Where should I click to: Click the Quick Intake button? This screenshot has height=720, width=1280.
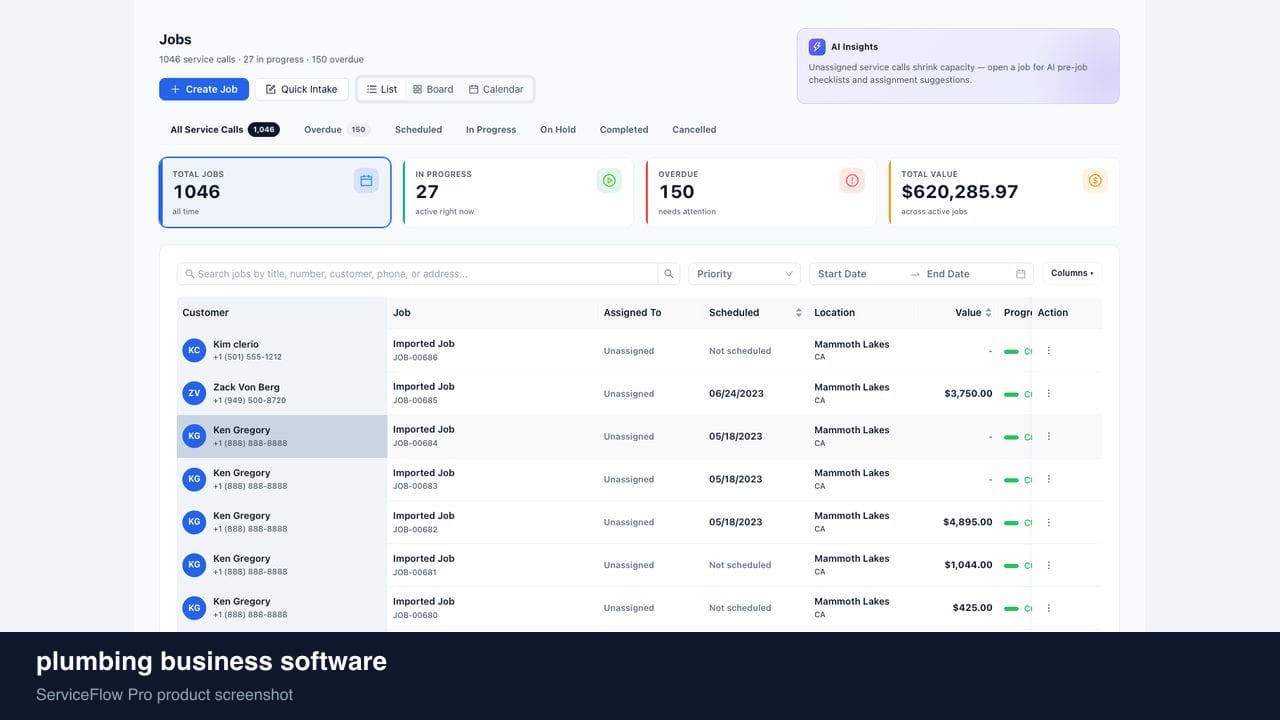[302, 89]
